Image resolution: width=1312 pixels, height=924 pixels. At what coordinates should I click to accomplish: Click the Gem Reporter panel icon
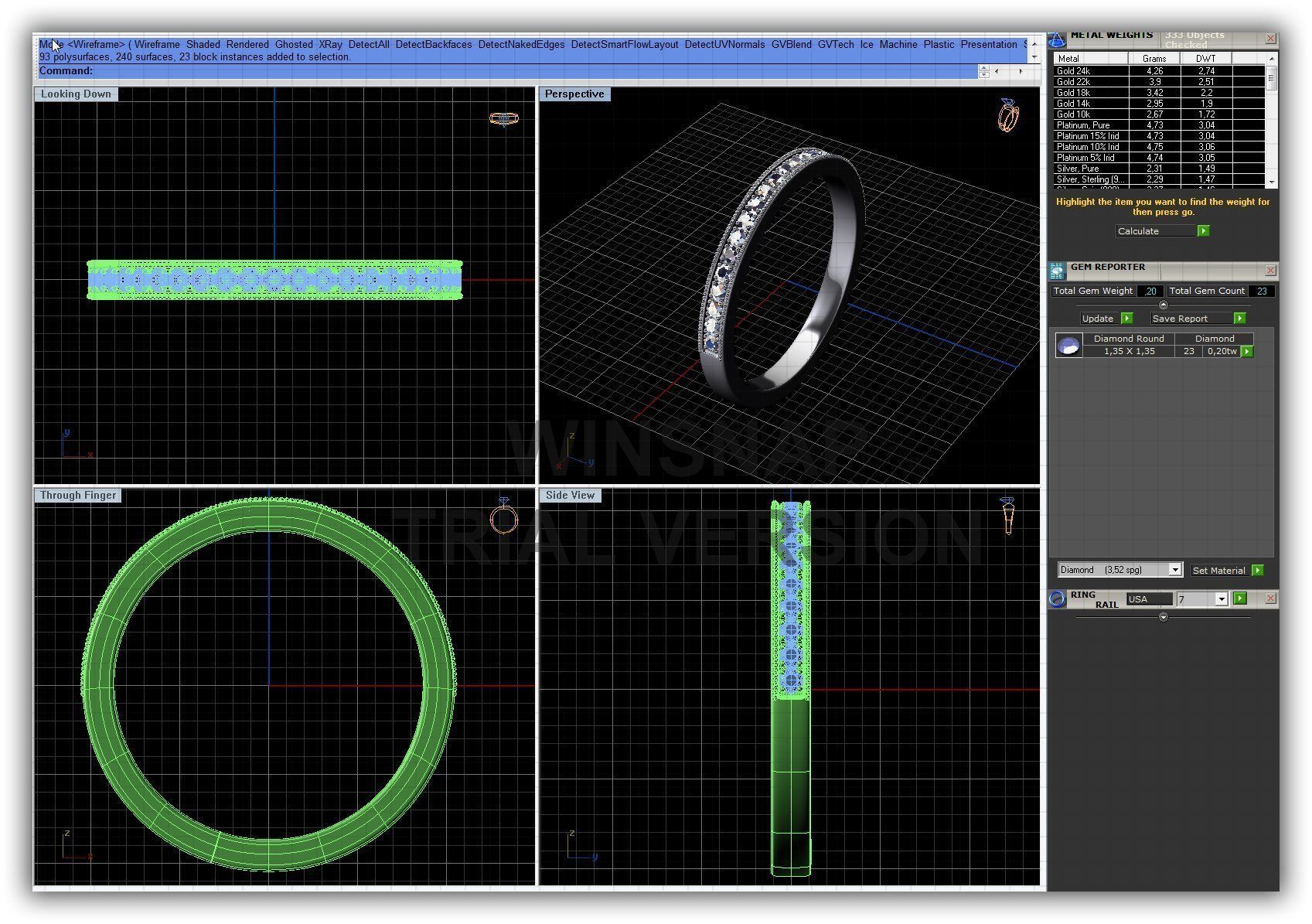point(1057,271)
